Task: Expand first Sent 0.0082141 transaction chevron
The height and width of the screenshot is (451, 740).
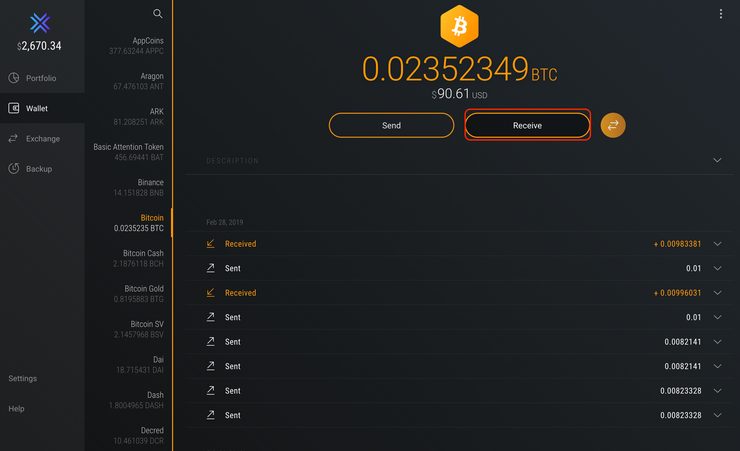Action: pos(717,342)
